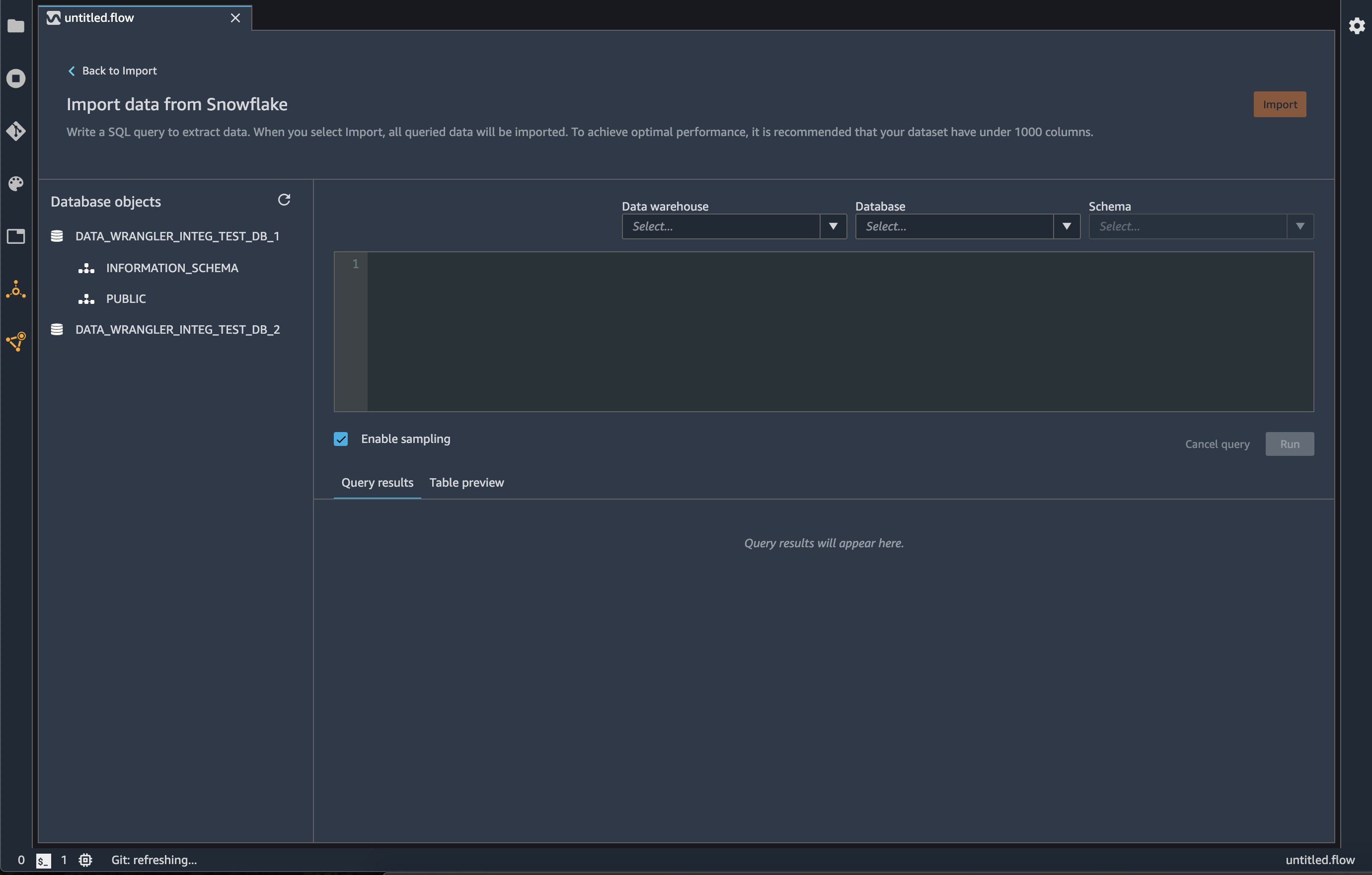1372x875 pixels.
Task: Click the kernel chip icon in status bar
Action: (x=85, y=860)
